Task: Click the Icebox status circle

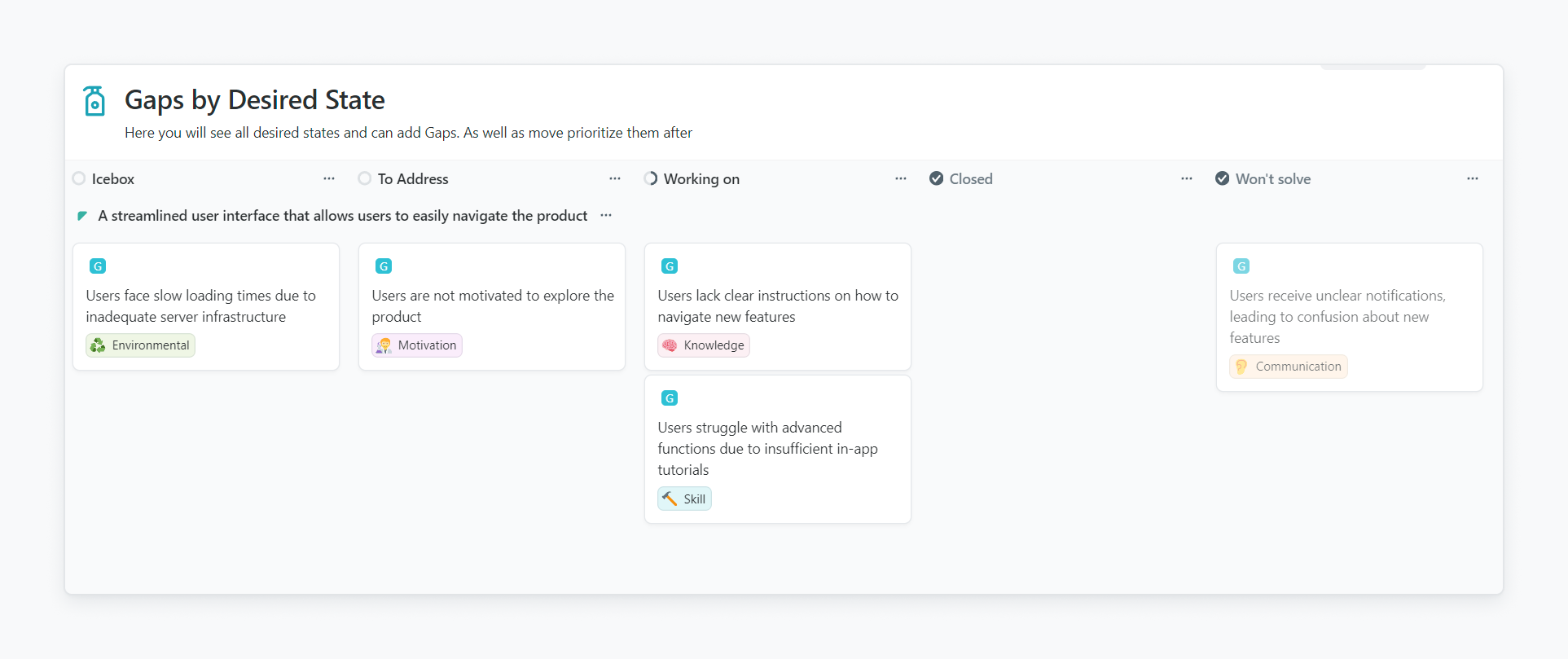Action: (x=79, y=178)
